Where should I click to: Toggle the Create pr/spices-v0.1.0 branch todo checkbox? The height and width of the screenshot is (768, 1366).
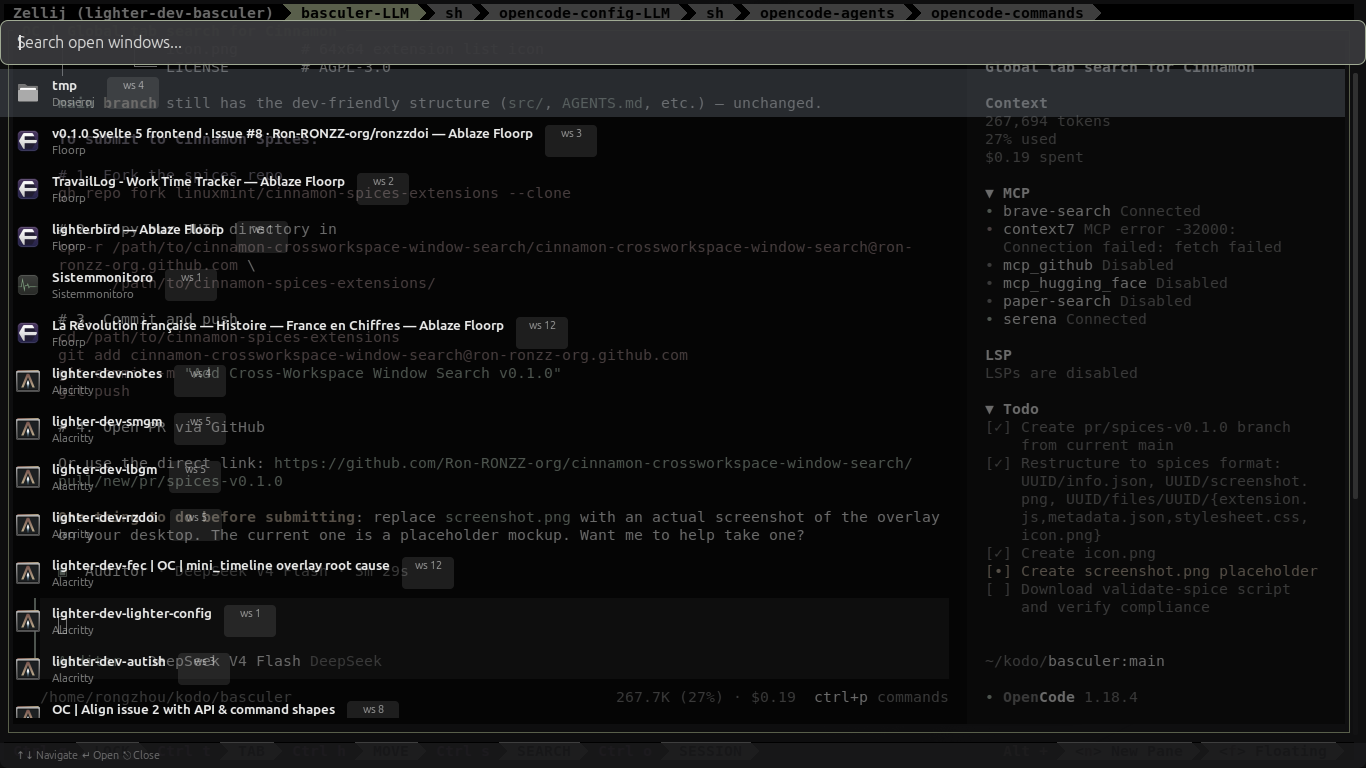998,427
